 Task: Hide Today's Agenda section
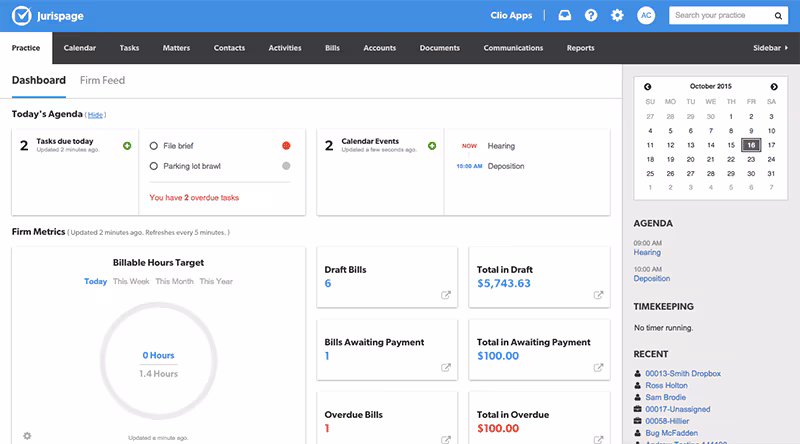(95, 115)
